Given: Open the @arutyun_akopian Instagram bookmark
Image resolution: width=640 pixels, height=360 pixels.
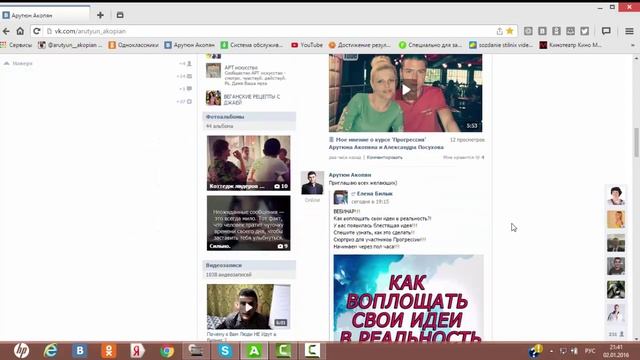Looking at the screenshot, I should pyautogui.click(x=70, y=45).
